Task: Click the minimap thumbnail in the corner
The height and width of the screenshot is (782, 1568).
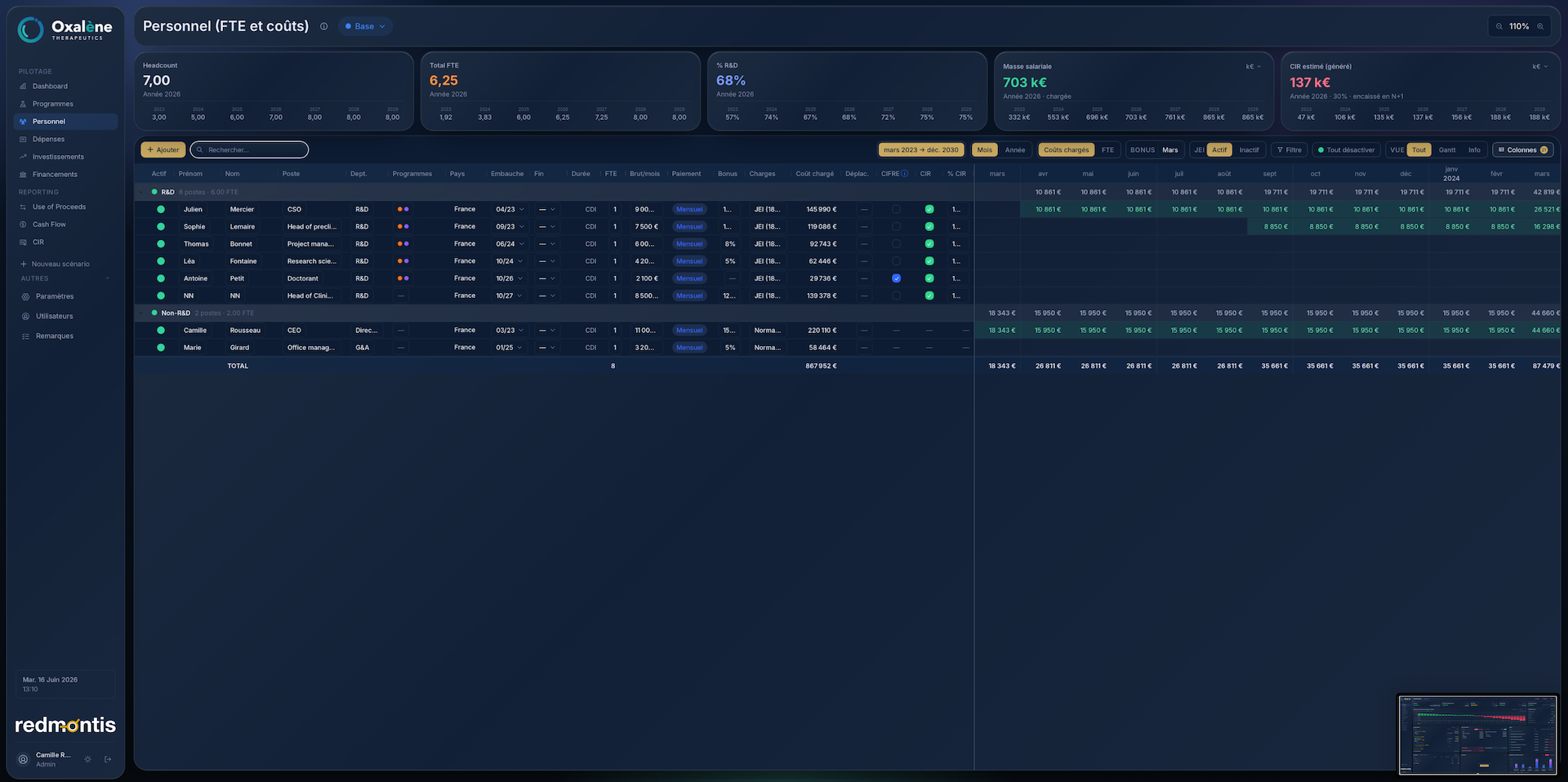Action: point(1477,735)
